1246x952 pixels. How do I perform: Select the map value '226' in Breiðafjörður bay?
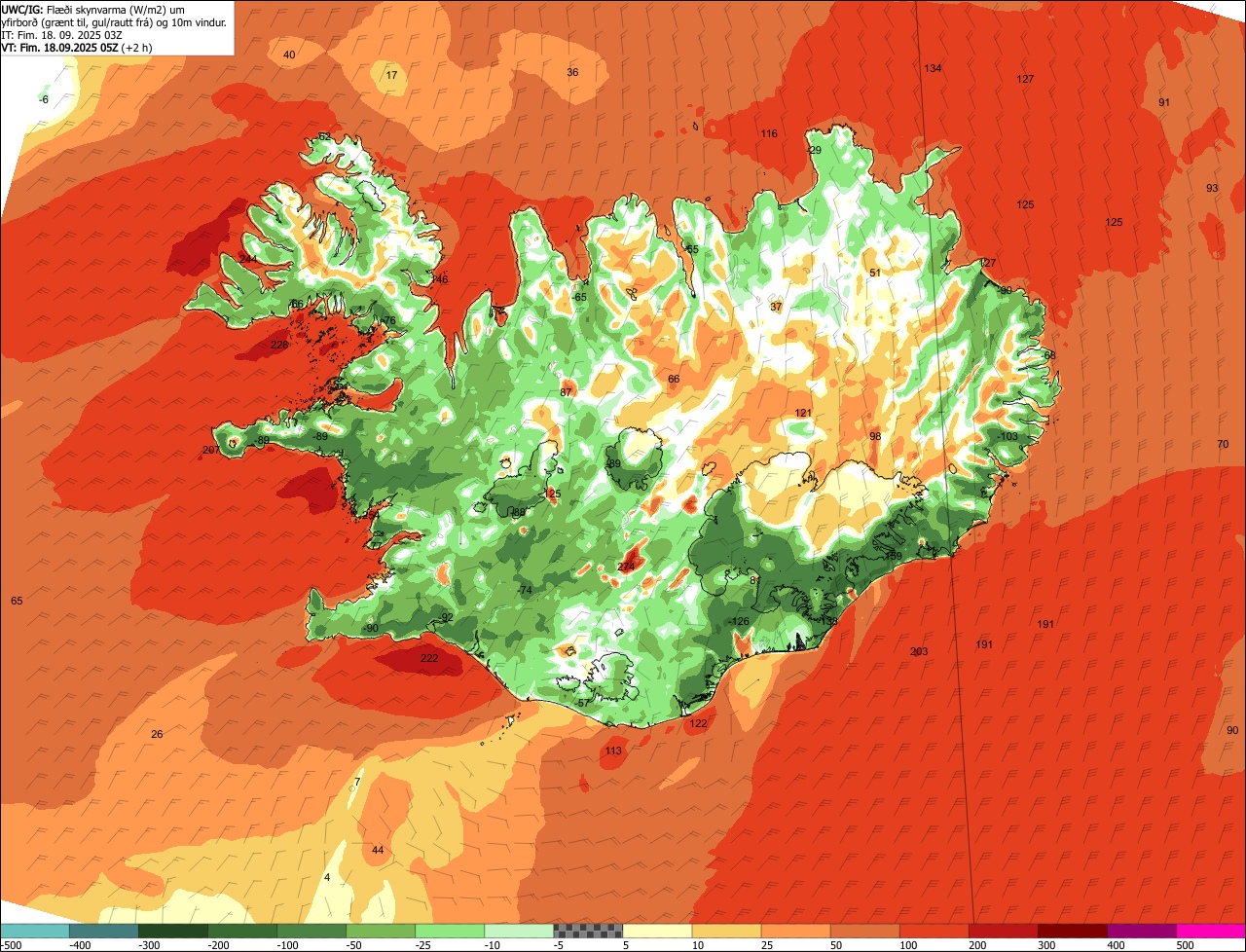click(279, 346)
